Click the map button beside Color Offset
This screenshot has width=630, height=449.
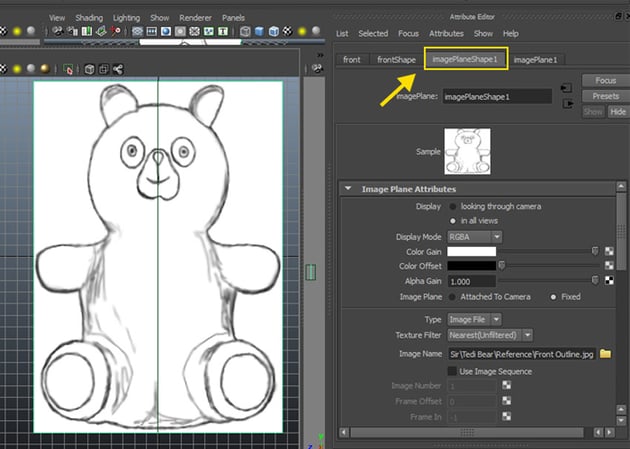[x=610, y=266]
